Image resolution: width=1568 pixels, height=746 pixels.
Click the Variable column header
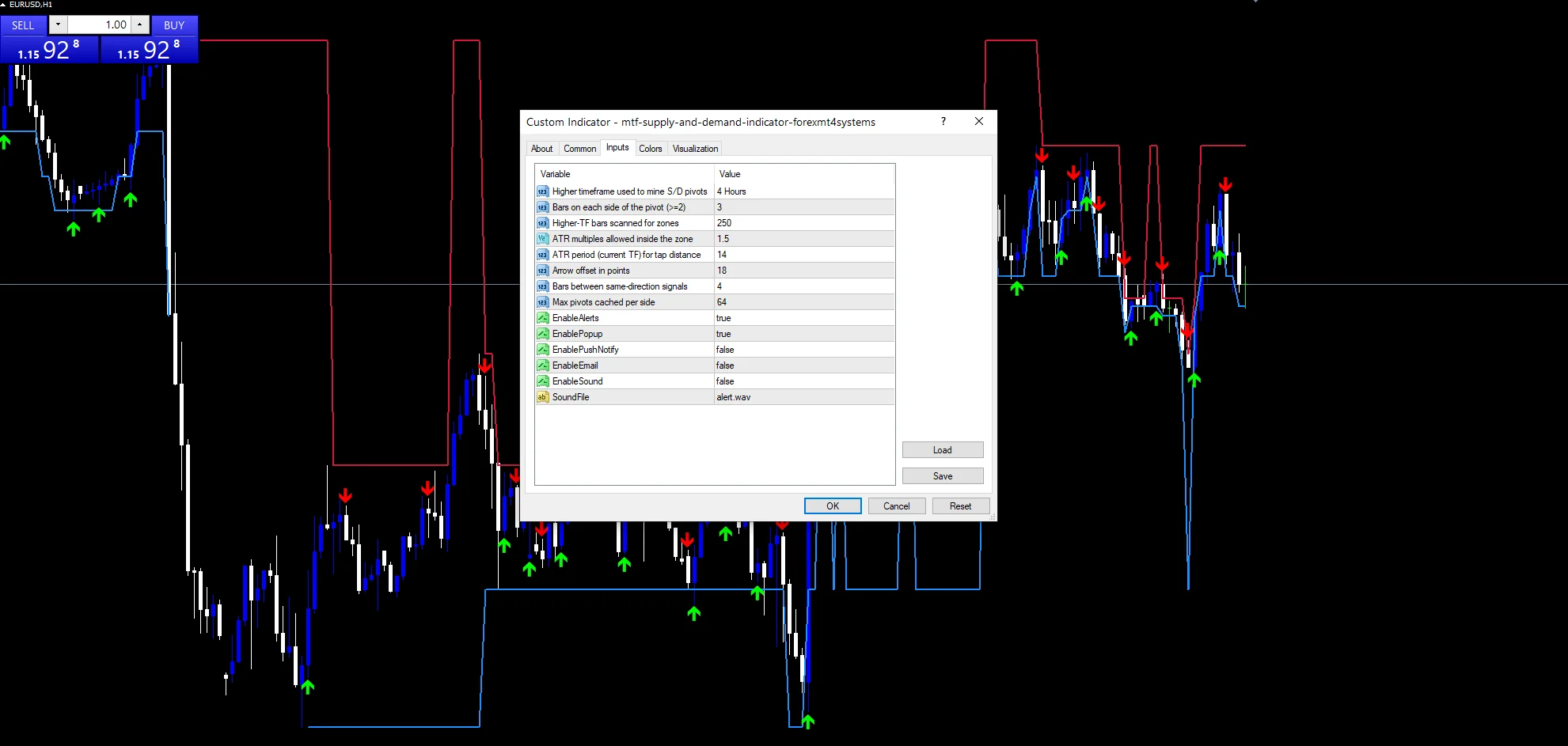tap(625, 174)
